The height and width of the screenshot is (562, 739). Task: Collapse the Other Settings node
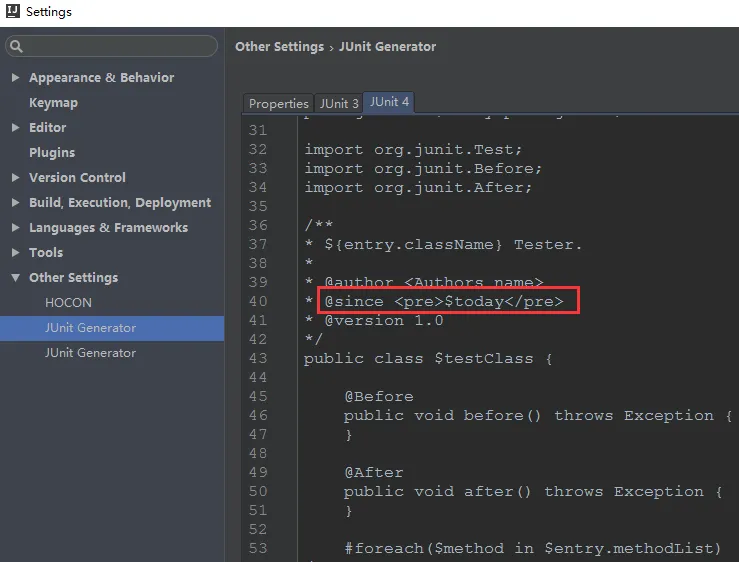15,278
